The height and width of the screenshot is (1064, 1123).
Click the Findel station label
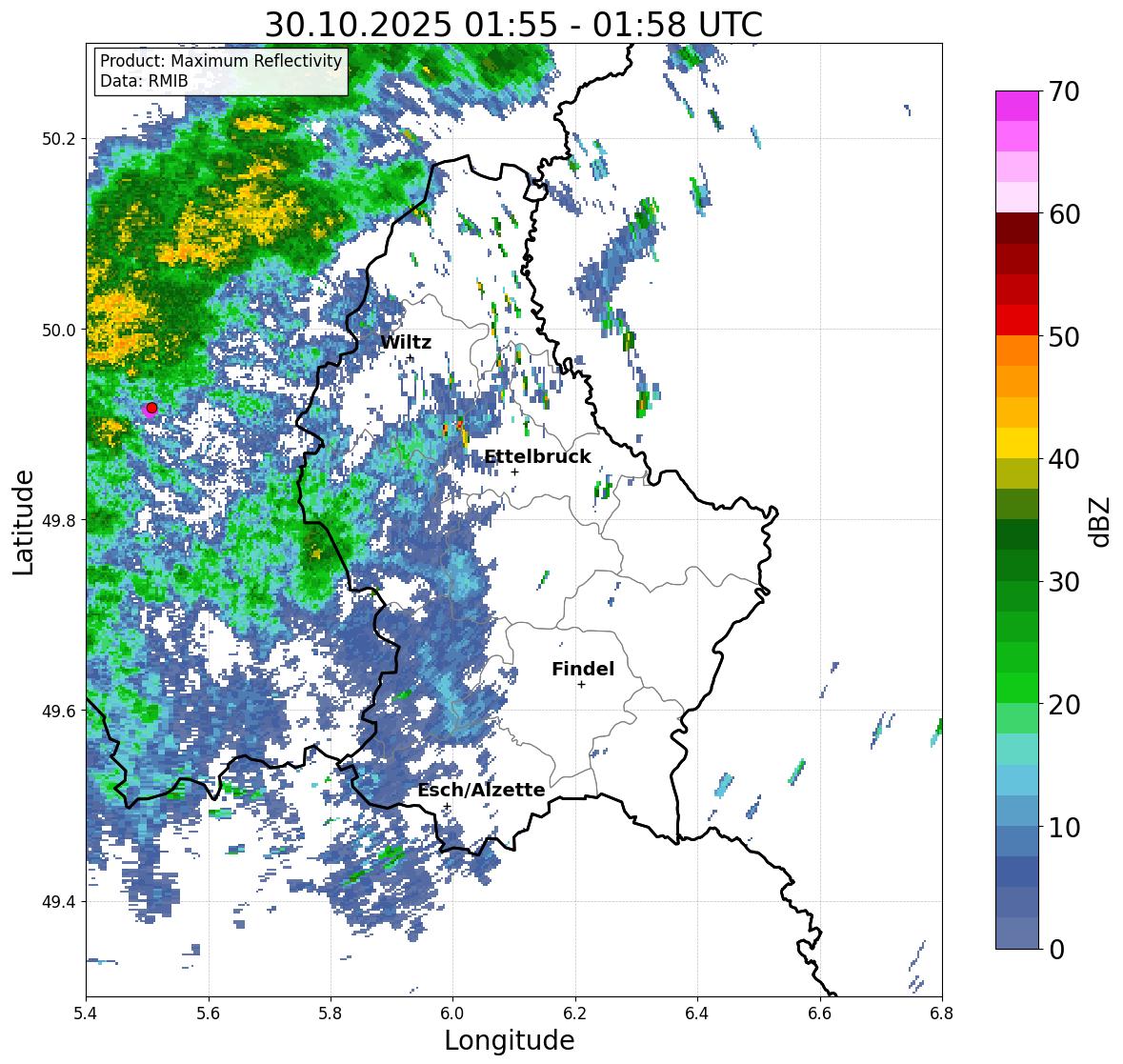[x=582, y=669]
